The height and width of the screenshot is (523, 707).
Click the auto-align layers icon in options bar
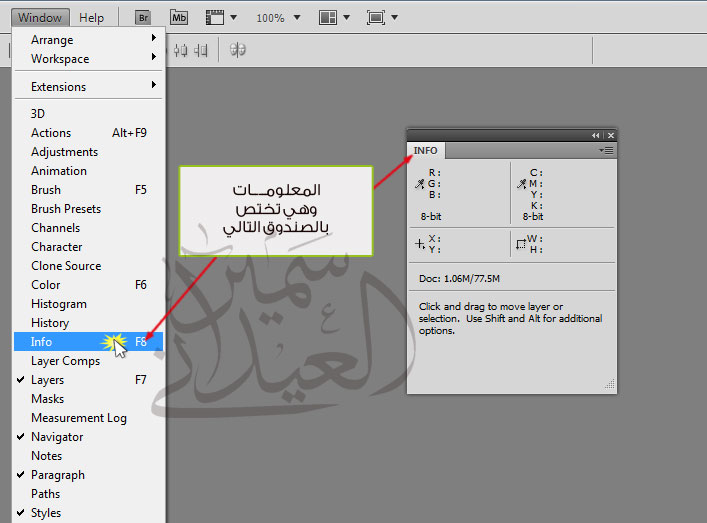pyautogui.click(x=238, y=50)
